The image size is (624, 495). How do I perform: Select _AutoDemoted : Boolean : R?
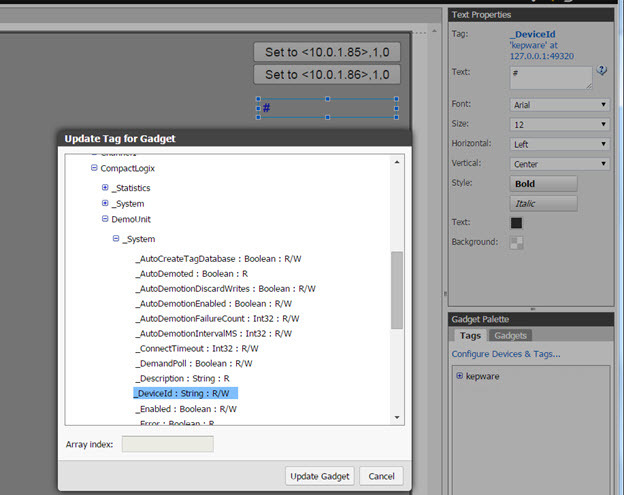[191, 274]
